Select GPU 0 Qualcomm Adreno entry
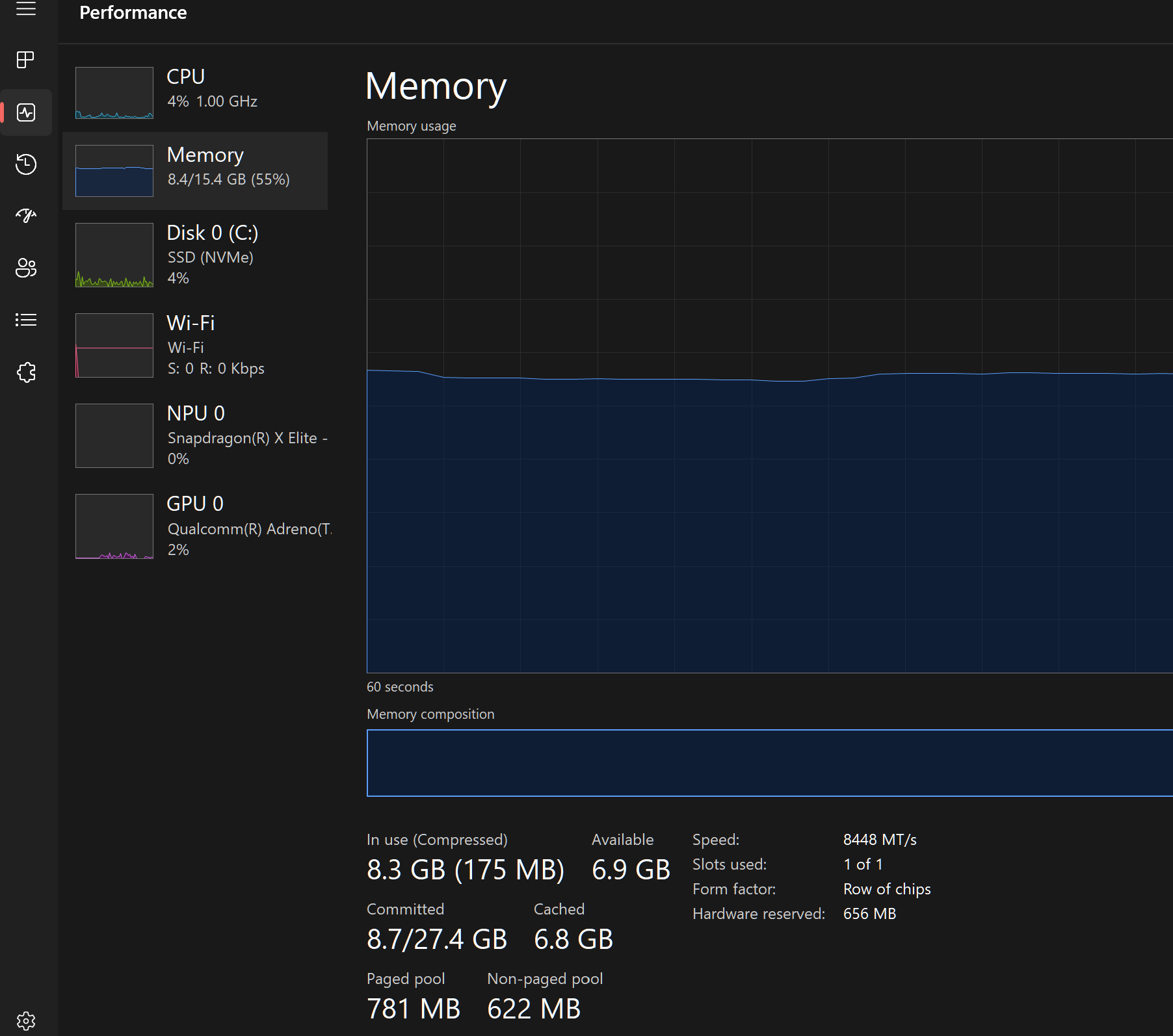The image size is (1173, 1036). click(195, 525)
